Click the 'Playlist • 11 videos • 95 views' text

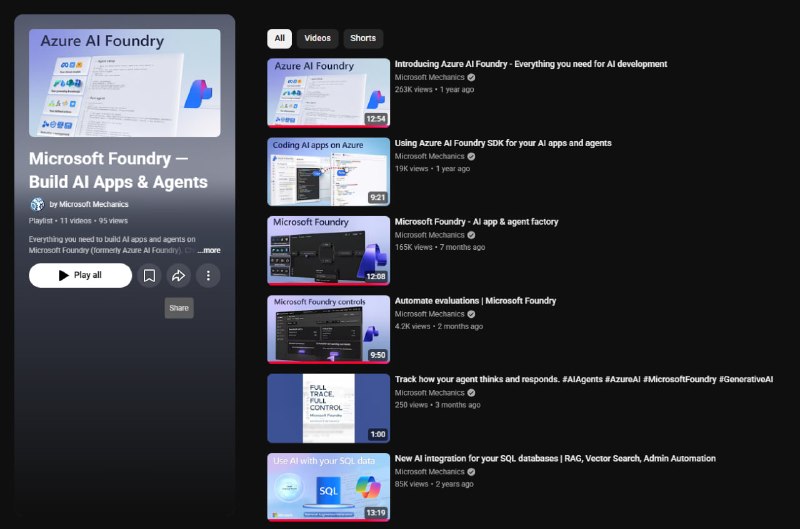coord(78,221)
